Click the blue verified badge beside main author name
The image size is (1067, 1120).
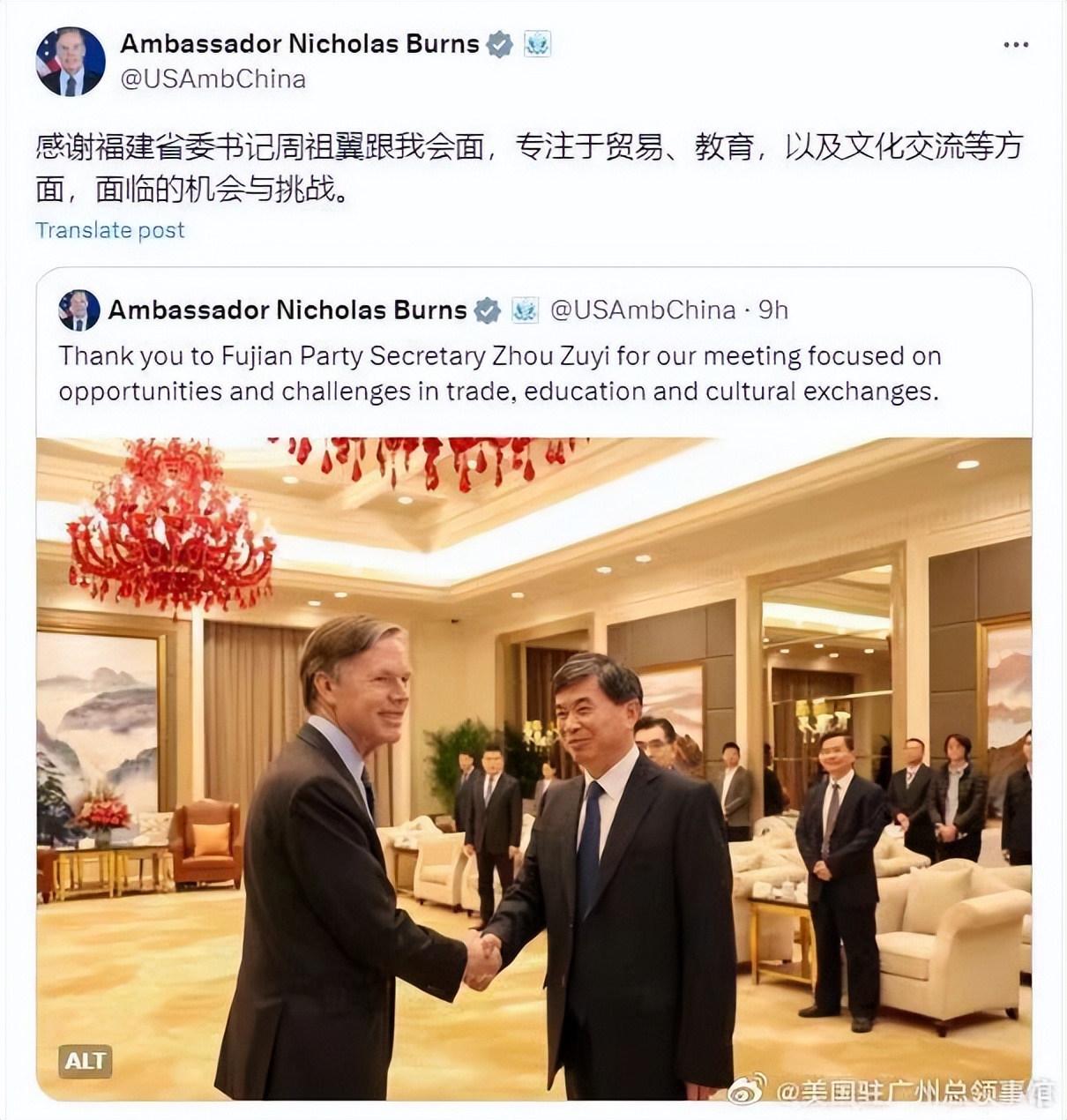(500, 44)
